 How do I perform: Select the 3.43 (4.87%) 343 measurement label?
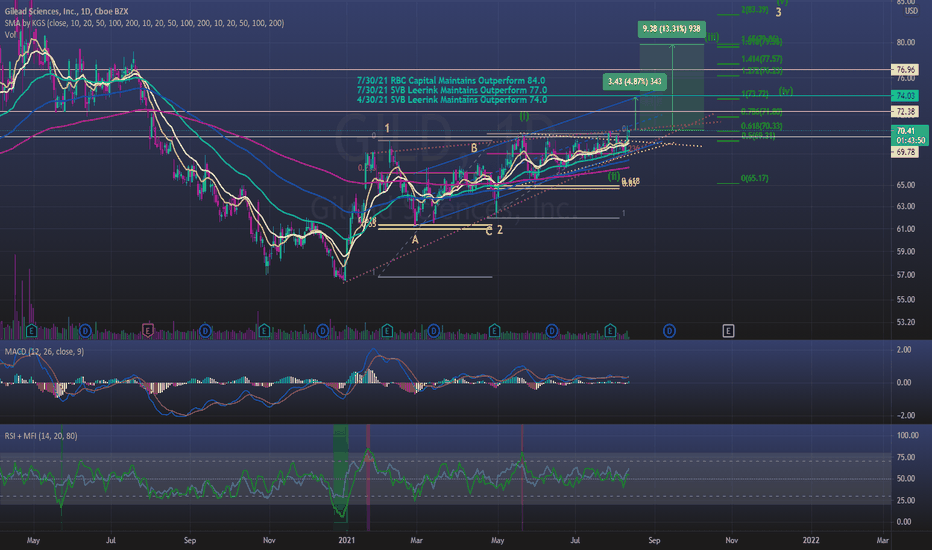point(635,81)
